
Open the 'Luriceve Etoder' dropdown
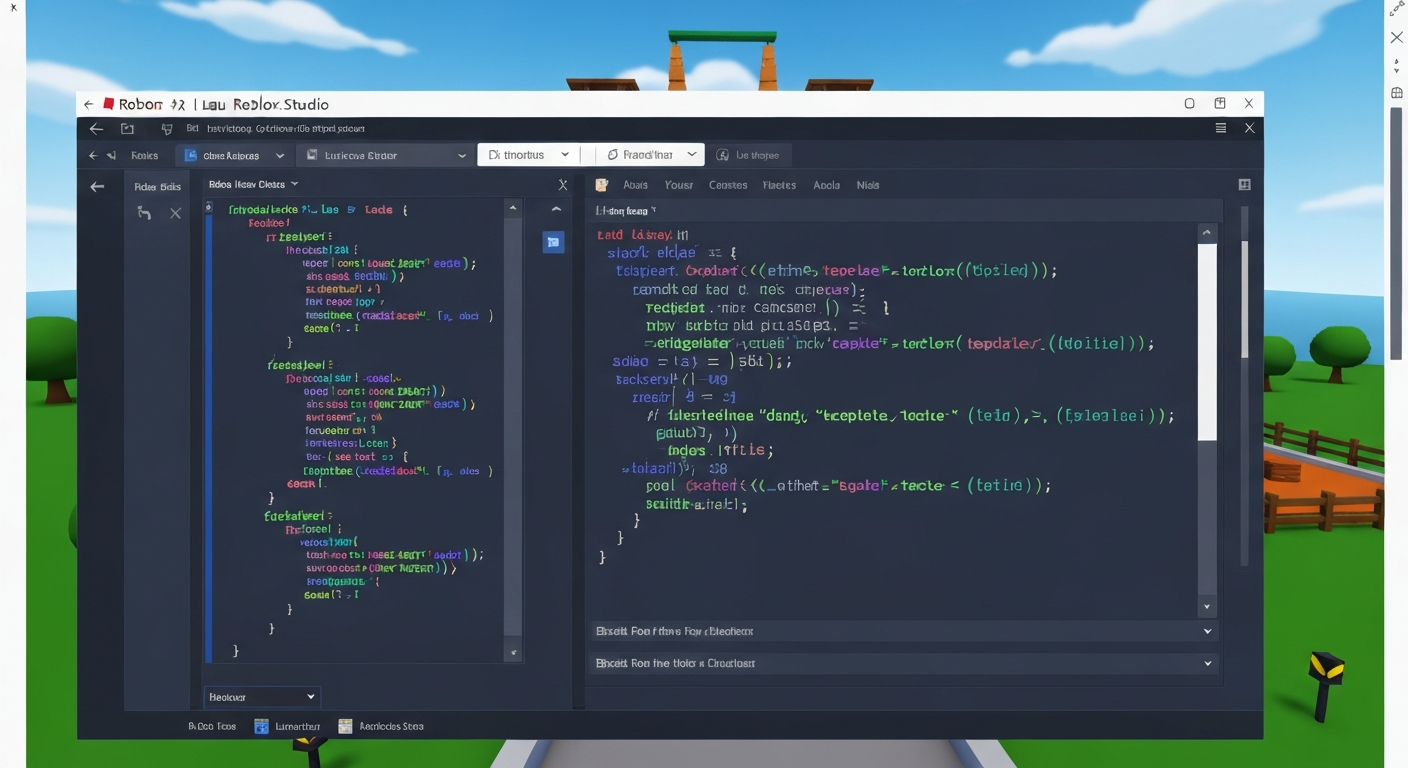point(386,155)
